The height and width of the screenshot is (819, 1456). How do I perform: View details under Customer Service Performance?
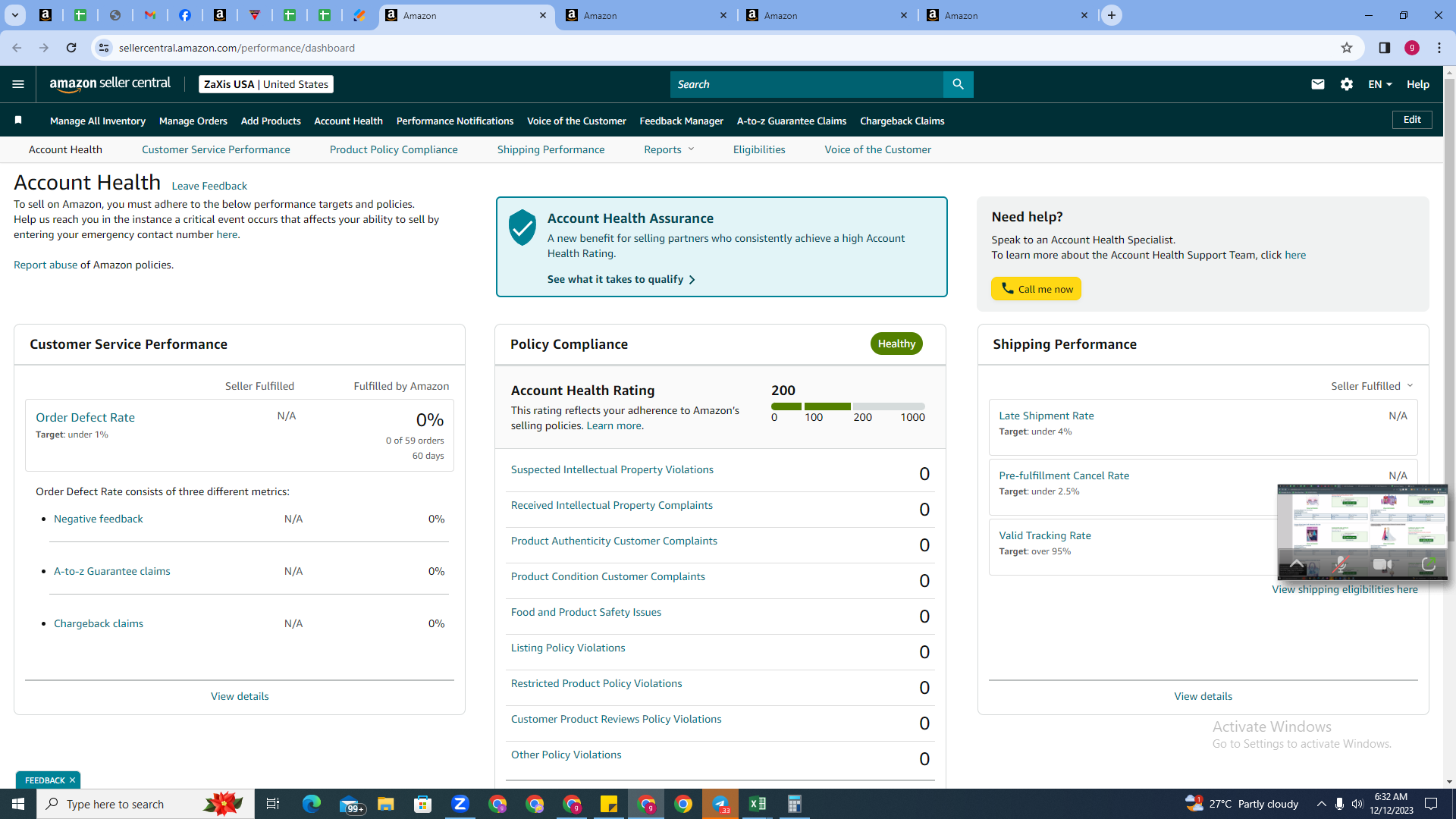tap(240, 696)
